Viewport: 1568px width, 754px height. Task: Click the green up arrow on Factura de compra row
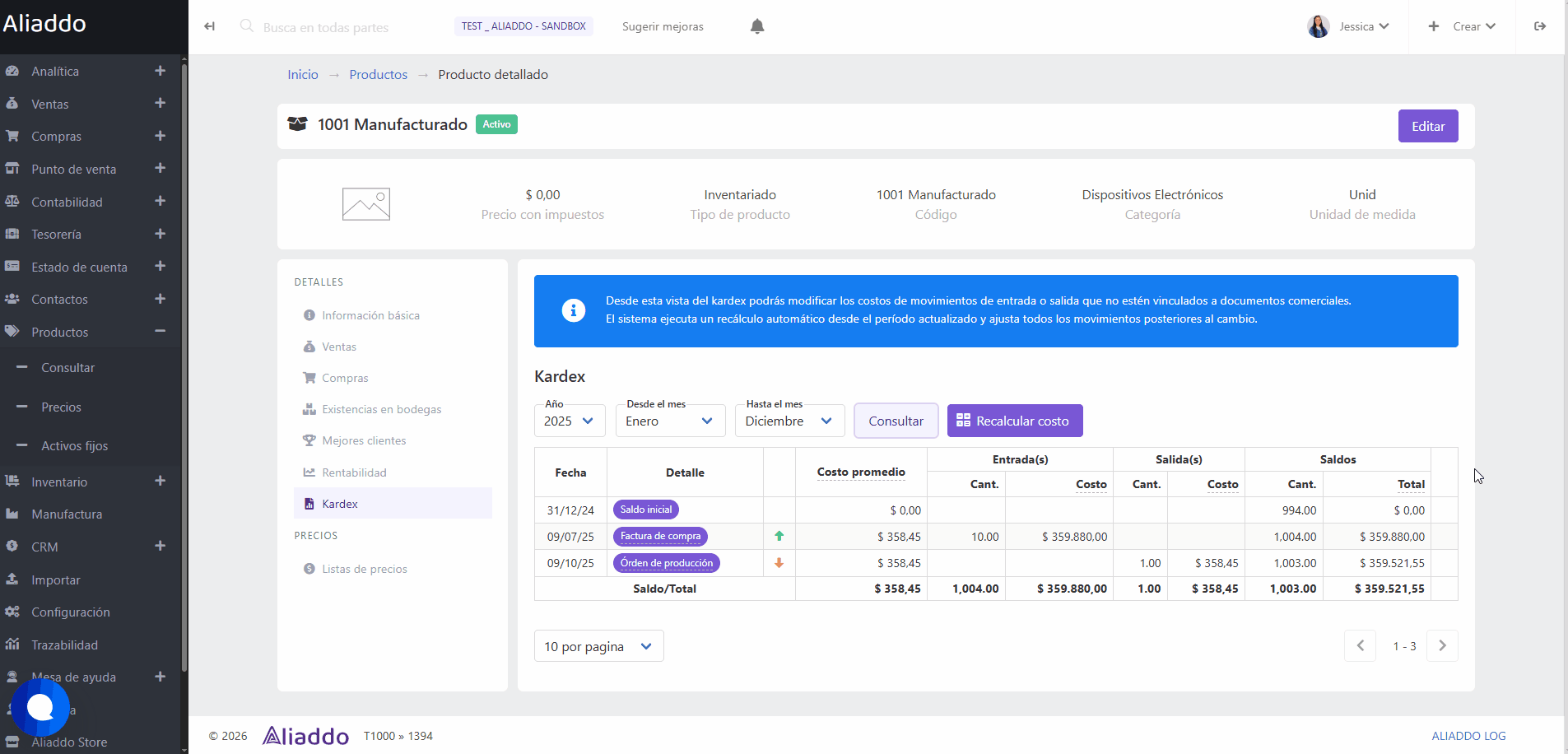coord(779,536)
